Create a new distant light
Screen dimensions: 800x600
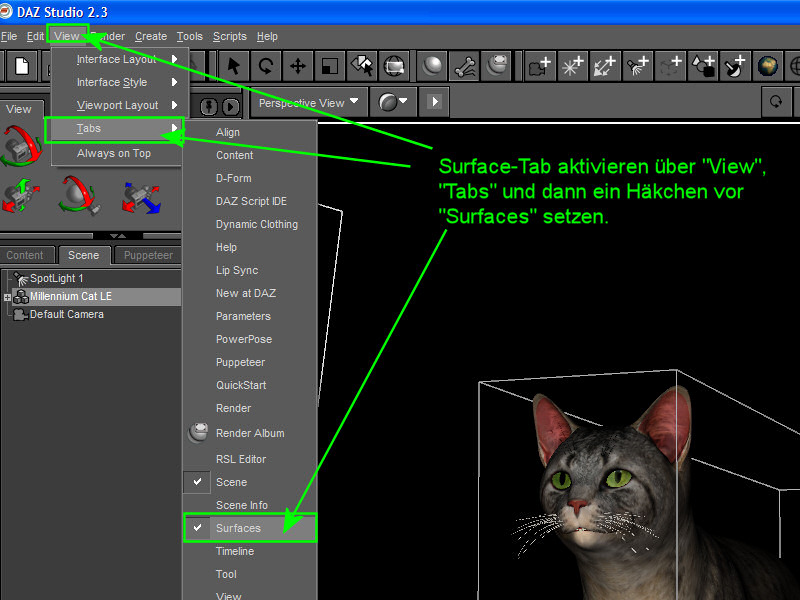[605, 66]
